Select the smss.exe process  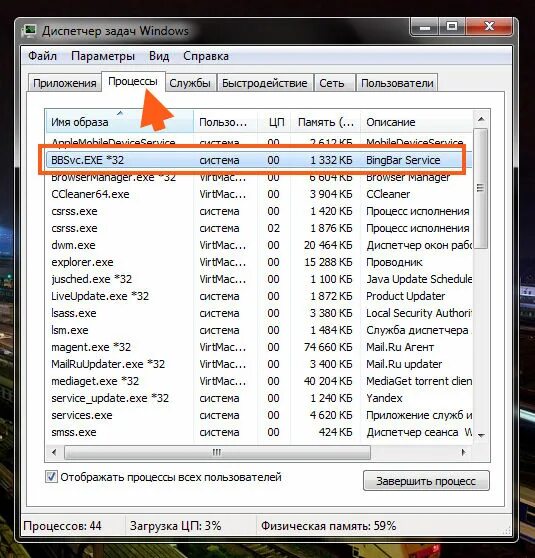(x=259, y=432)
